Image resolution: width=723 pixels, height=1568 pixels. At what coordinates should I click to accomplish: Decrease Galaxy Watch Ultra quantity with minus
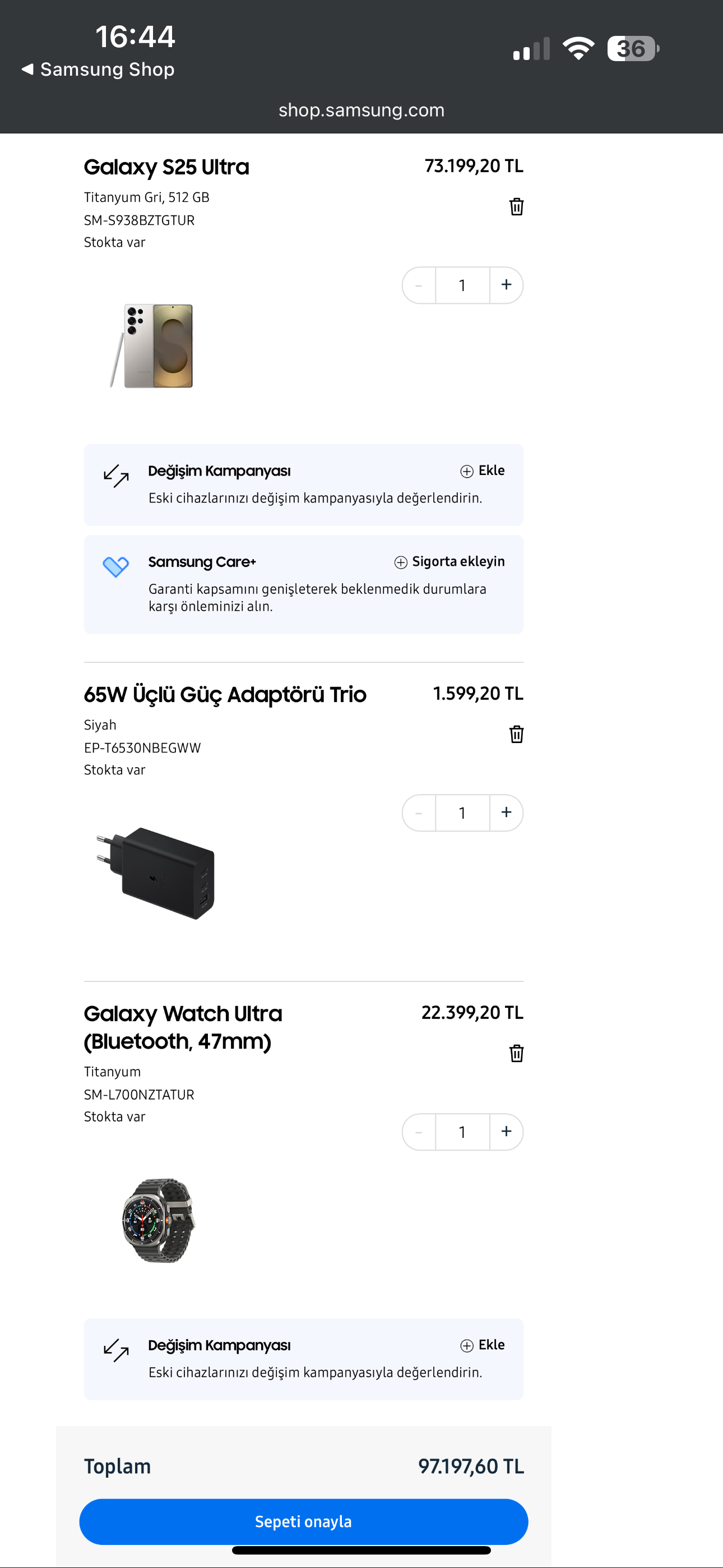click(x=419, y=1132)
